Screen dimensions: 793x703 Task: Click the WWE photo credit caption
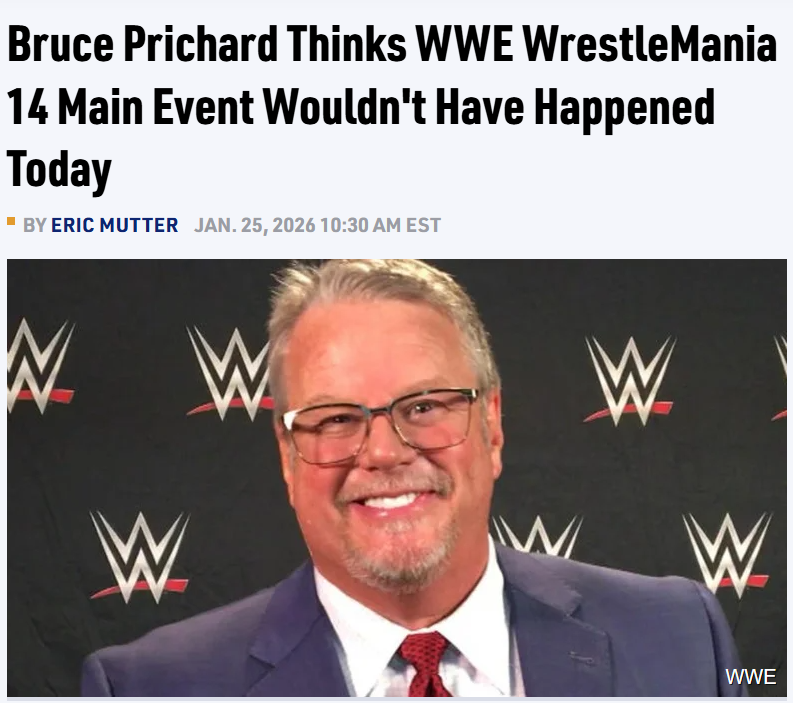tap(750, 677)
